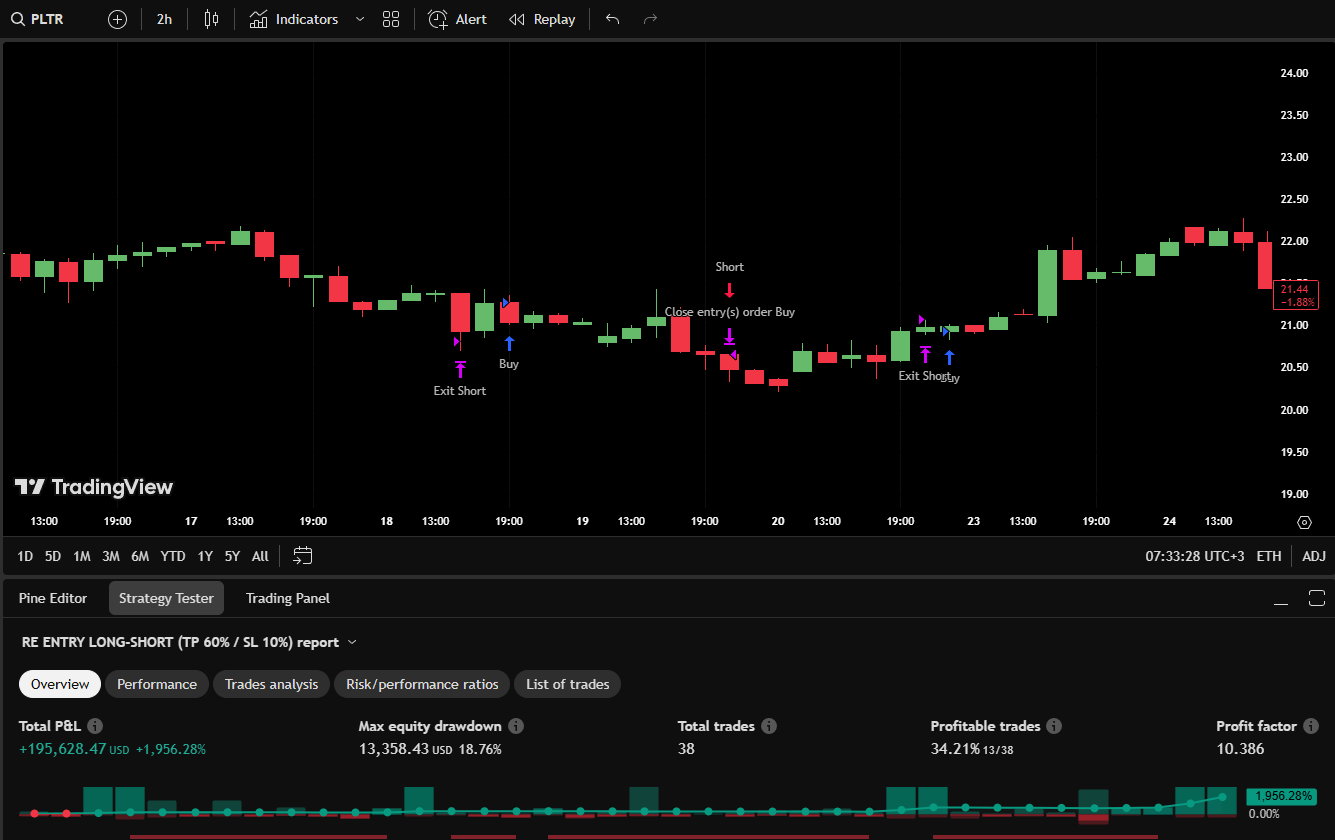Select the 1Y date range button

pyautogui.click(x=205, y=556)
